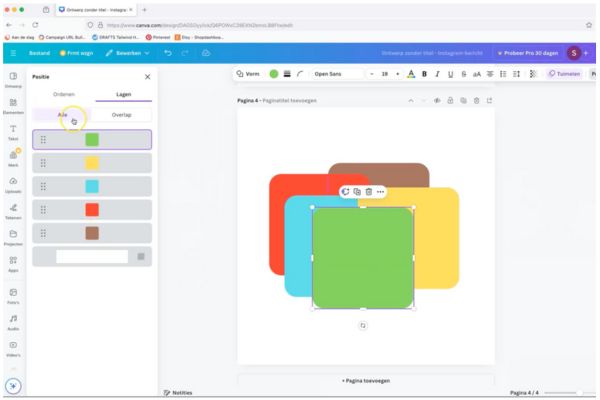Toggle italic formatting
Image resolution: width=600 pixels, height=400 pixels.
pos(437,74)
